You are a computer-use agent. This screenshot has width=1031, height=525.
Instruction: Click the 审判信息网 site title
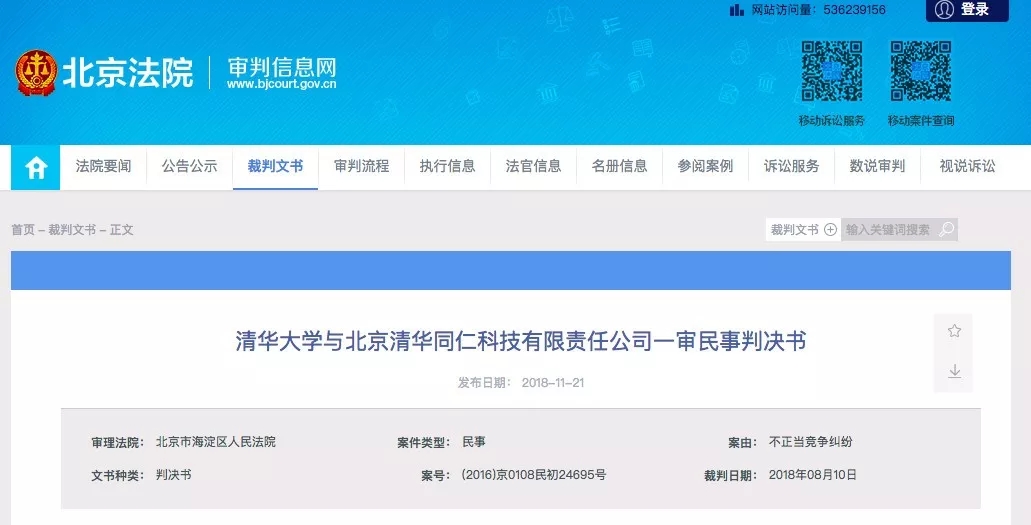click(x=281, y=67)
